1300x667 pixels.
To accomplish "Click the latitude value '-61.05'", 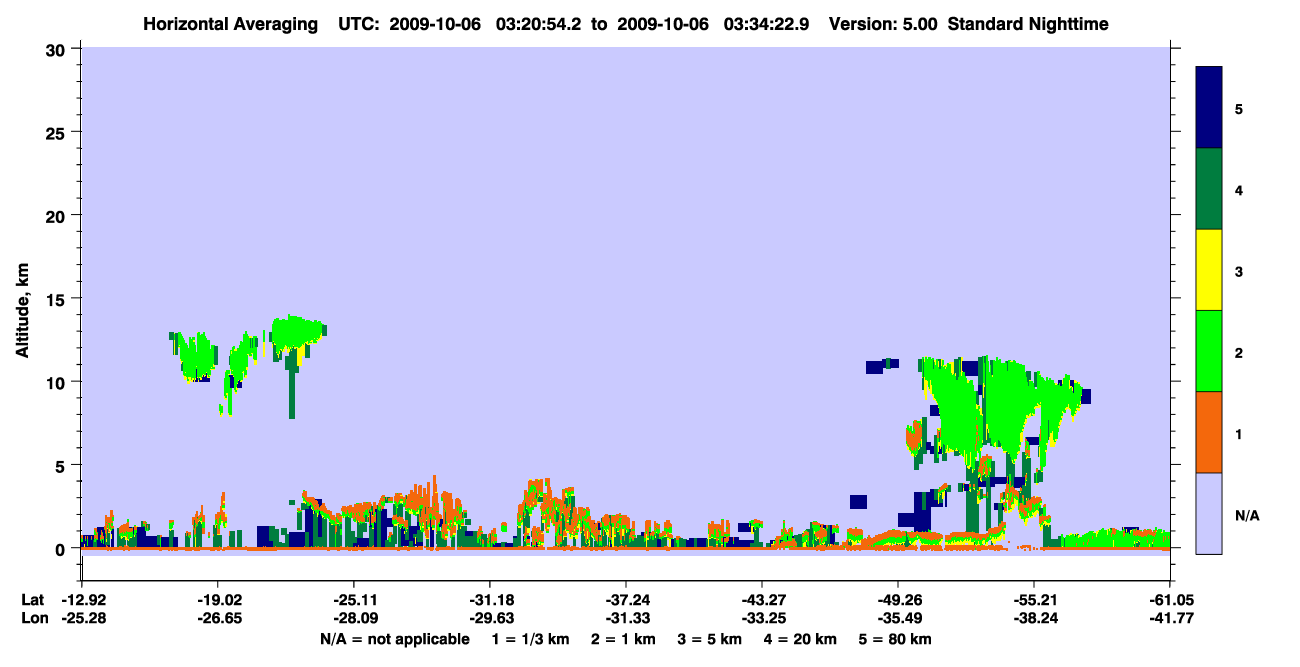I will point(1169,600).
